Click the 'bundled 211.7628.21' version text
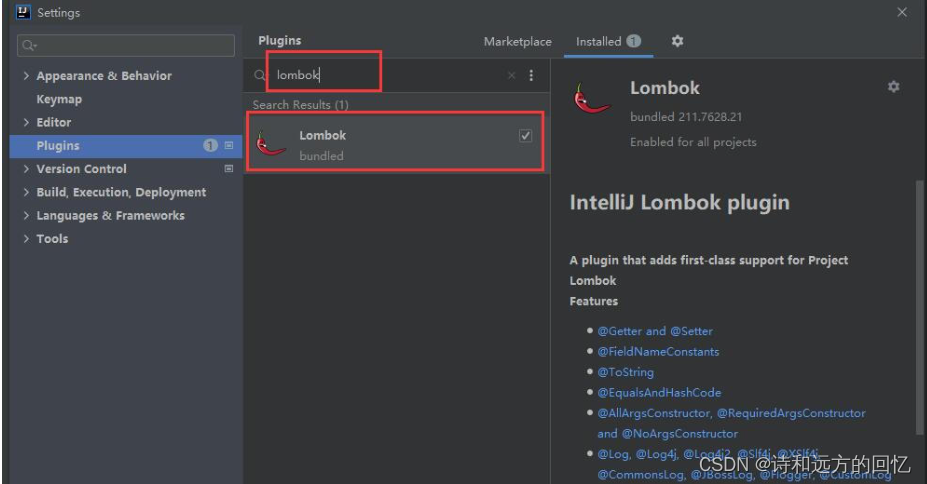Image resolution: width=927 pixels, height=484 pixels. [686, 117]
